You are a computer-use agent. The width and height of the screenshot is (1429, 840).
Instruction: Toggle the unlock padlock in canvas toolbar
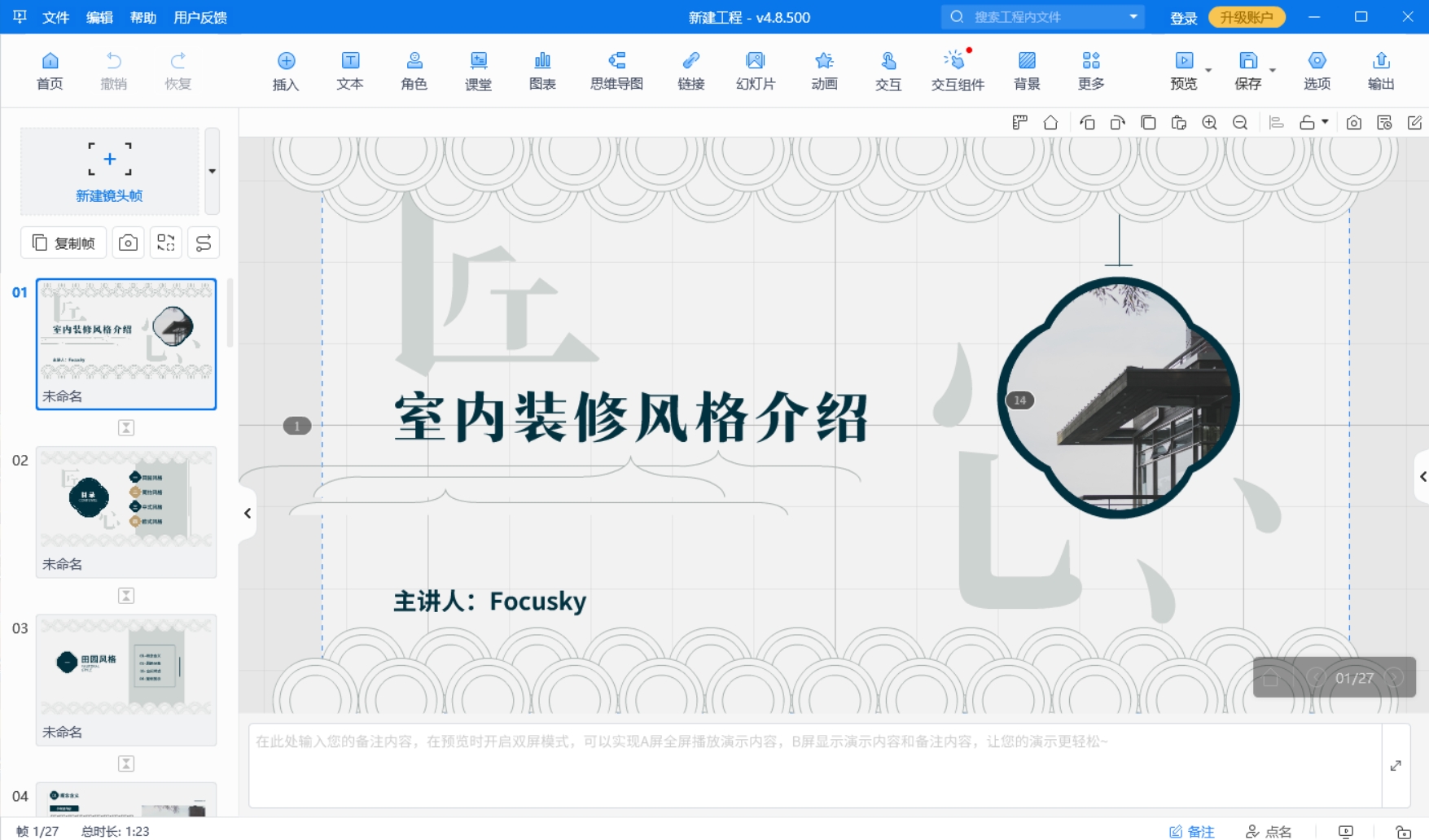pos(1307,122)
